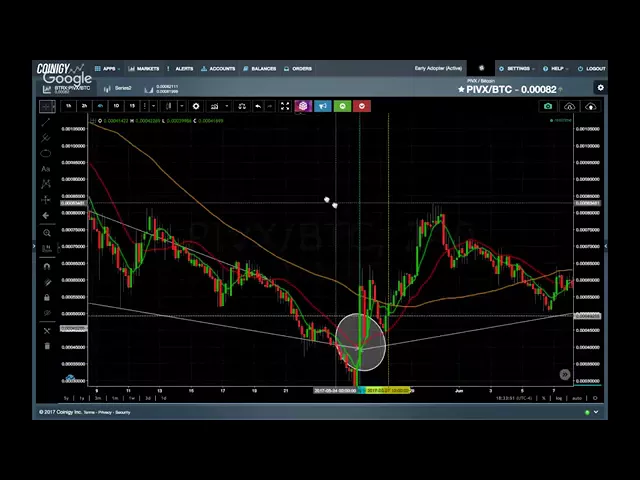Click the scroll-to-latest double arrow button

(565, 374)
